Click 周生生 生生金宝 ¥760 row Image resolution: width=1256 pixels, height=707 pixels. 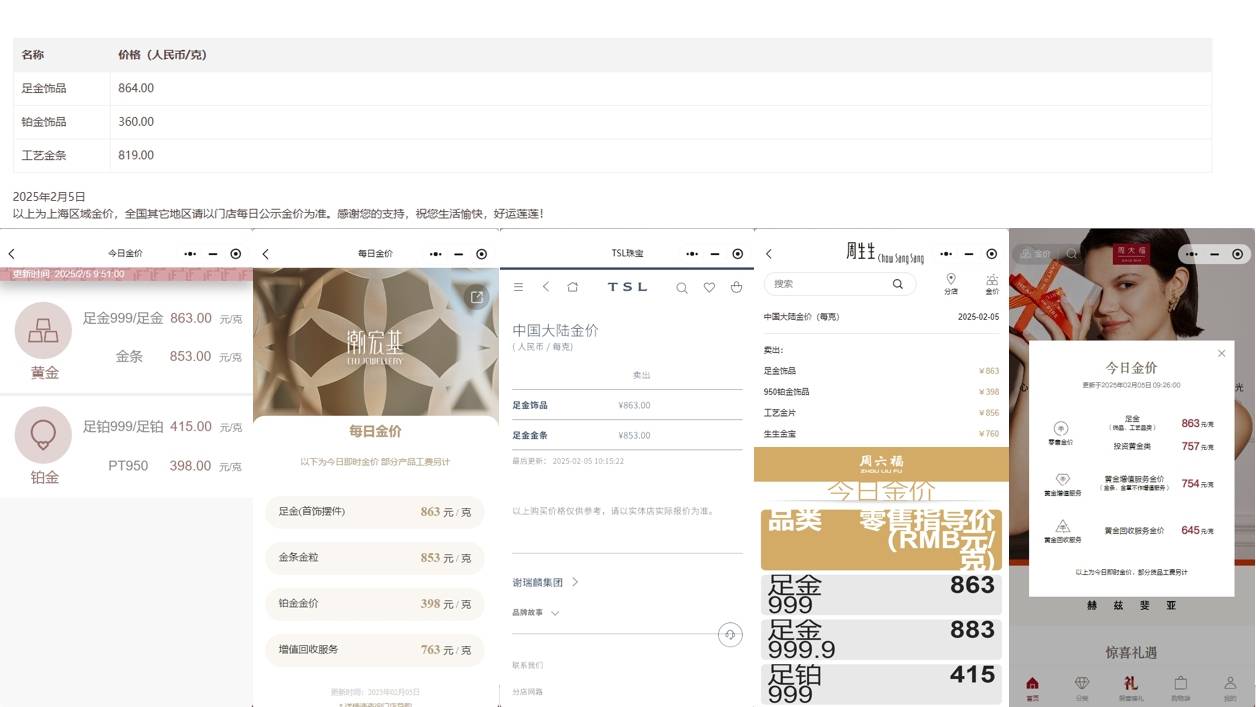(x=881, y=434)
